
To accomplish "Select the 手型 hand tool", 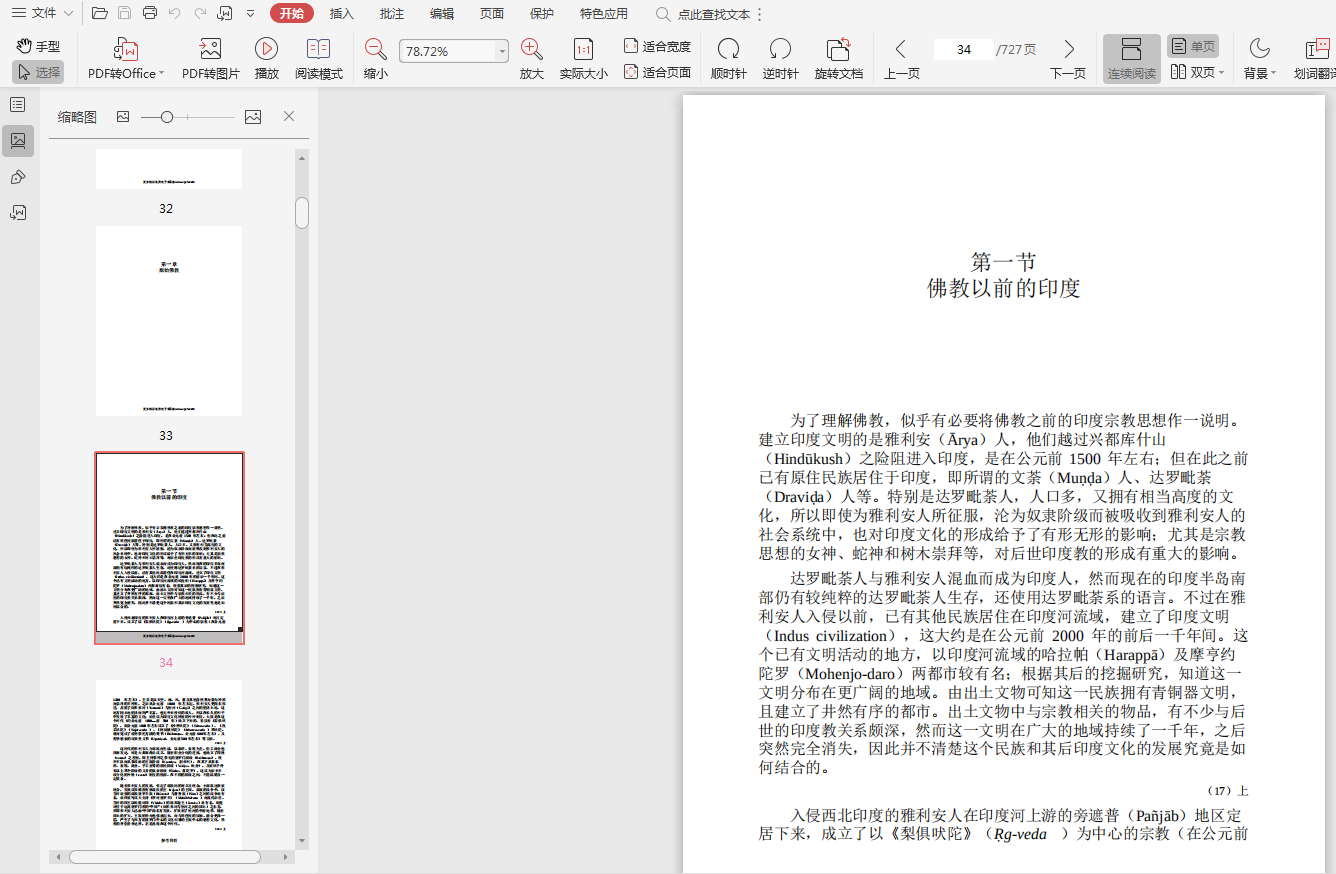I will (38, 46).
